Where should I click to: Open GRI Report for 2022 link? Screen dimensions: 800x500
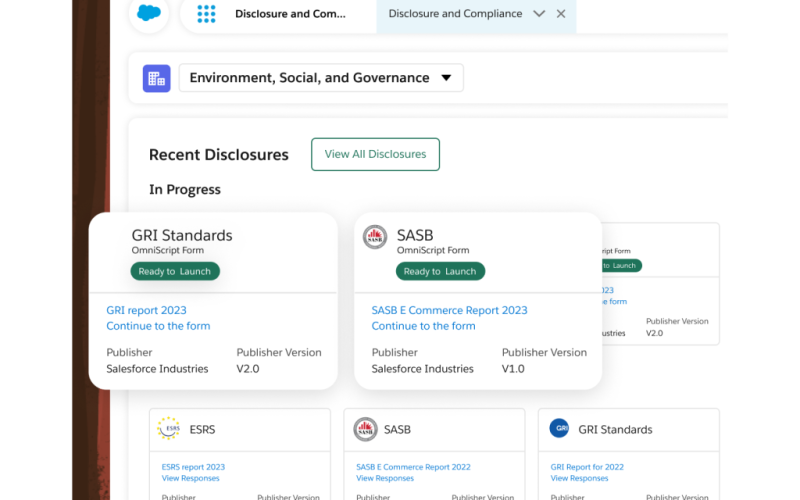point(587,467)
